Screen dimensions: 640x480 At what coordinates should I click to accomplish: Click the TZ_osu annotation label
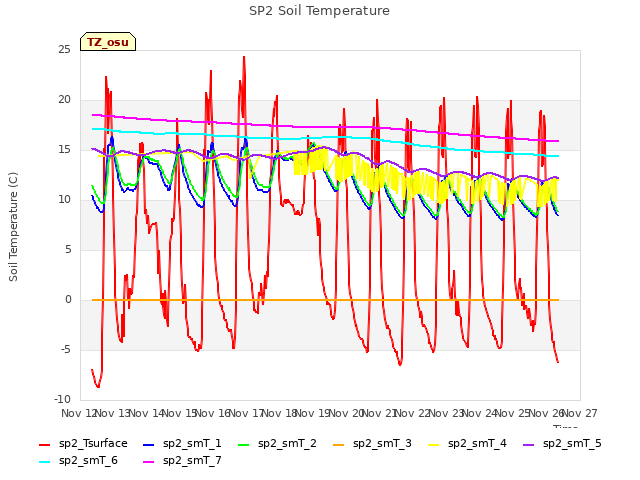pos(108,42)
